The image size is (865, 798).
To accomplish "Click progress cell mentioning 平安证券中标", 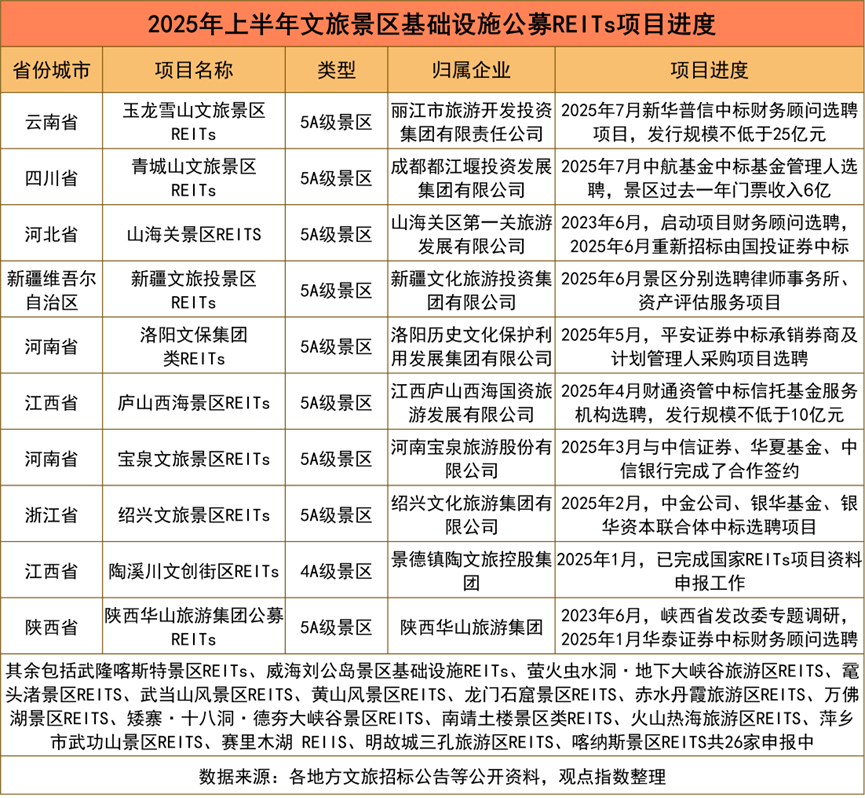I will pyautogui.click(x=709, y=346).
